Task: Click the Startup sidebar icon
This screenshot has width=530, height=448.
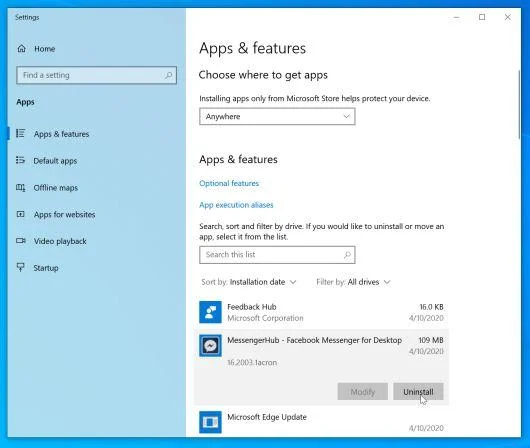Action: (21, 267)
